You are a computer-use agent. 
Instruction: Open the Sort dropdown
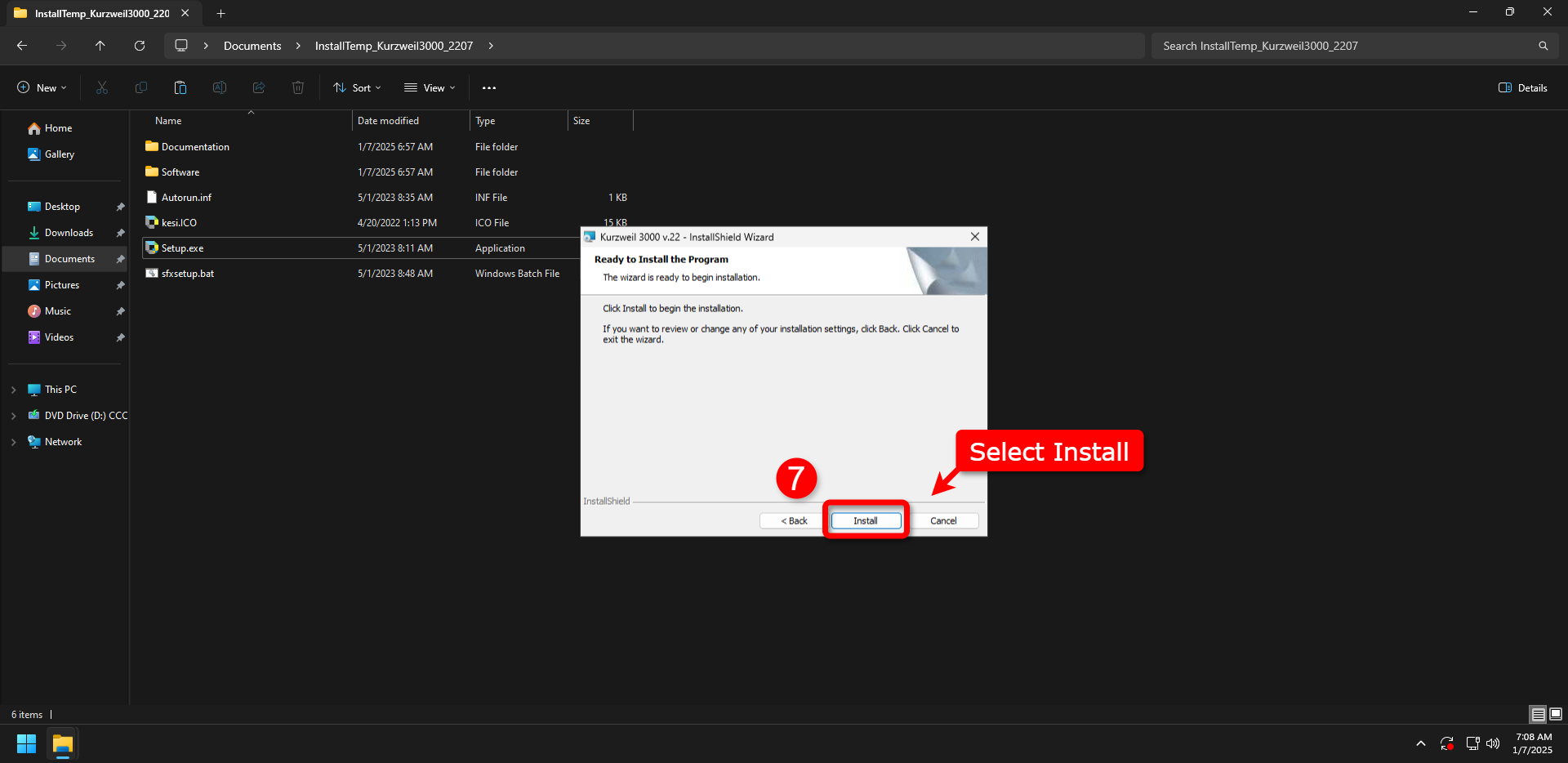point(357,87)
